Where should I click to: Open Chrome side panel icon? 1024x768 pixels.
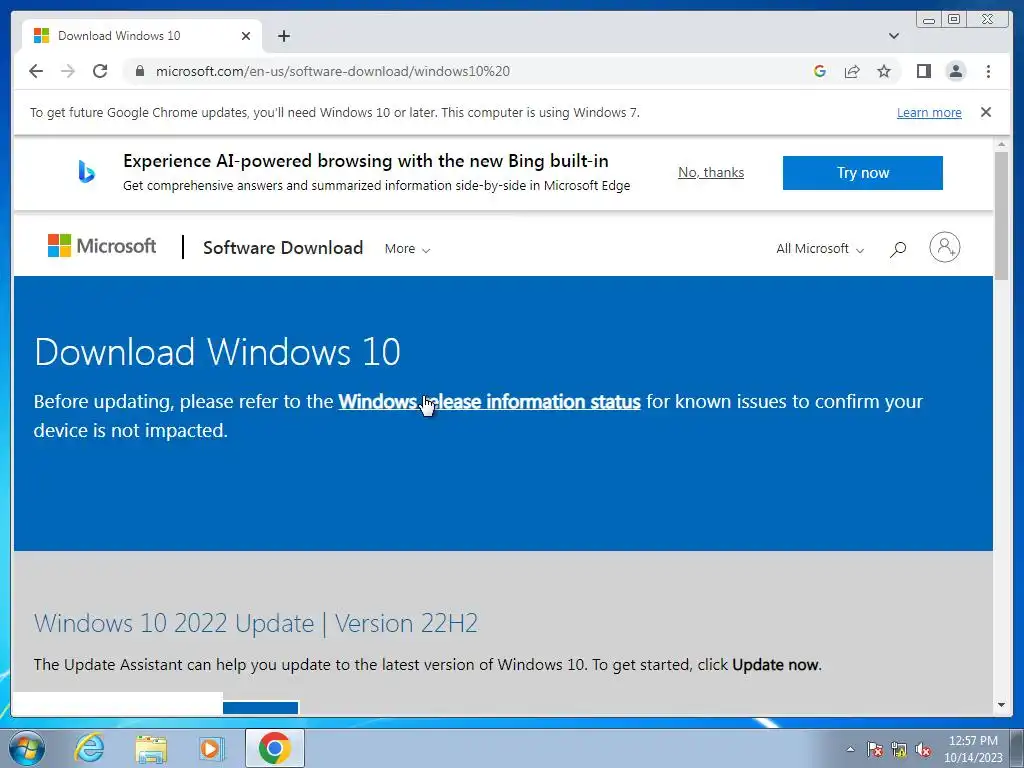[x=923, y=71]
